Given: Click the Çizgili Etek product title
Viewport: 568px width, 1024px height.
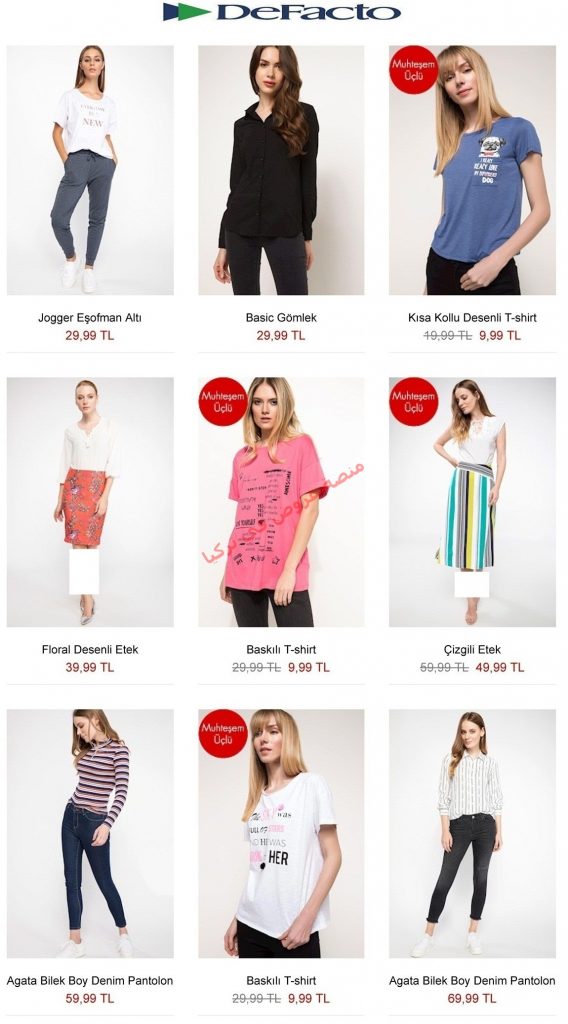Looking at the screenshot, I should coord(472,650).
